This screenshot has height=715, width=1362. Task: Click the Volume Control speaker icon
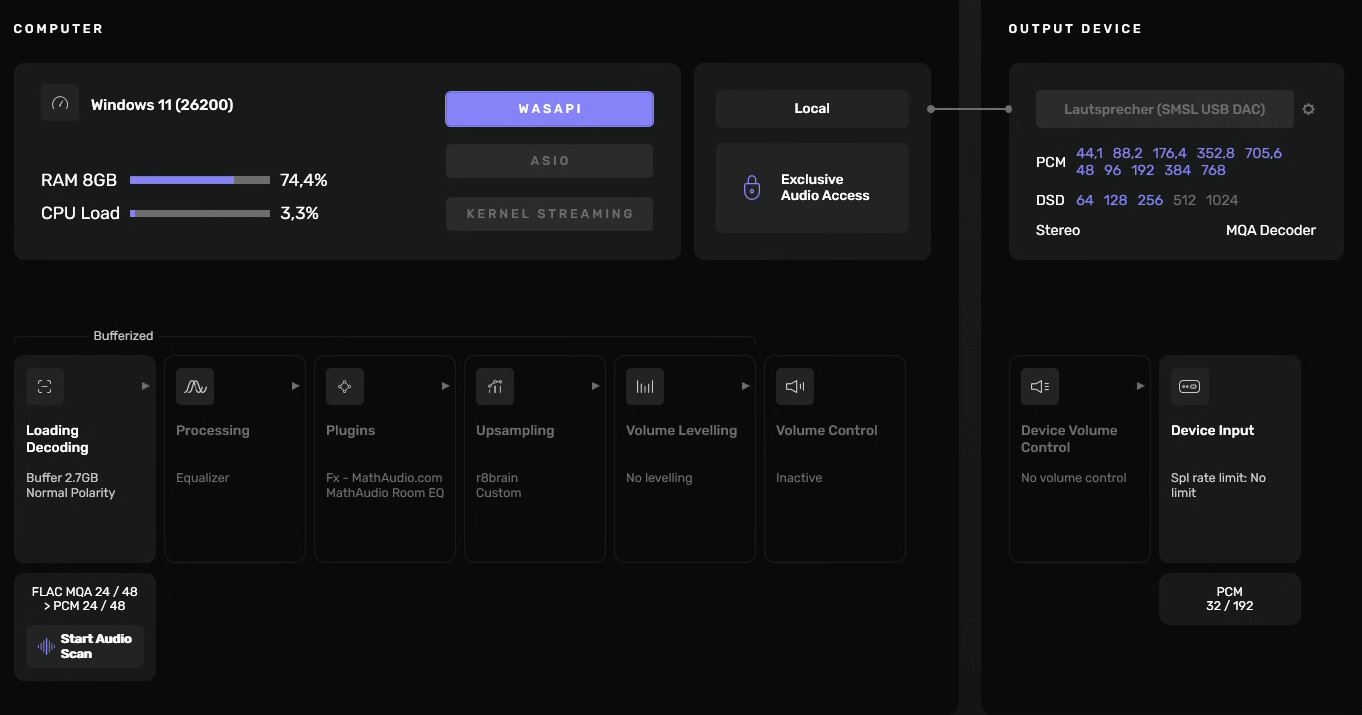coord(795,386)
